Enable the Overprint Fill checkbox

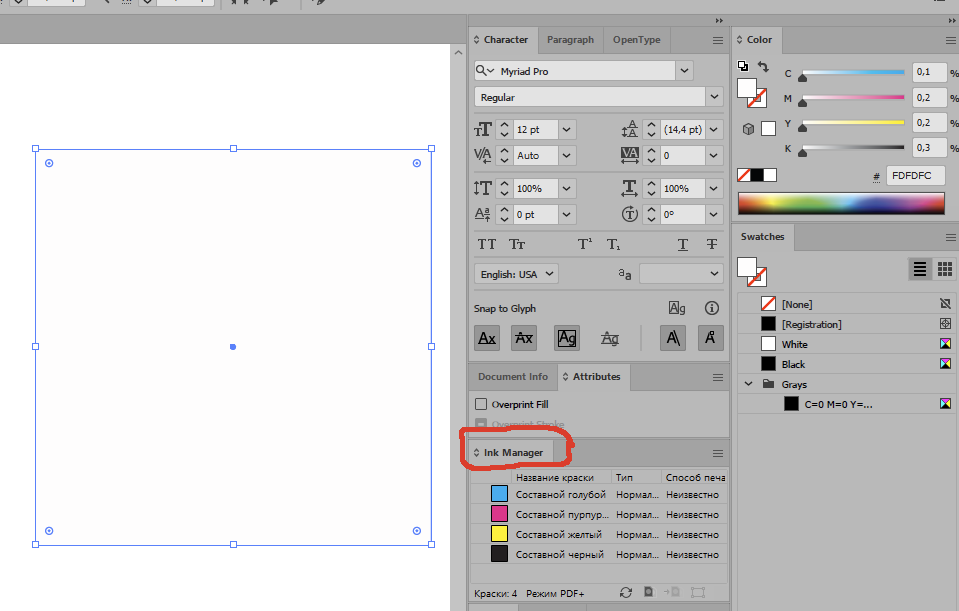[x=481, y=404]
